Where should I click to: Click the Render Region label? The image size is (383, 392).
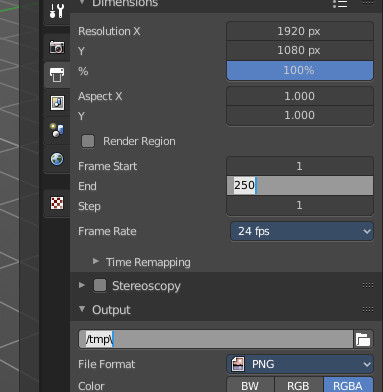(x=139, y=141)
